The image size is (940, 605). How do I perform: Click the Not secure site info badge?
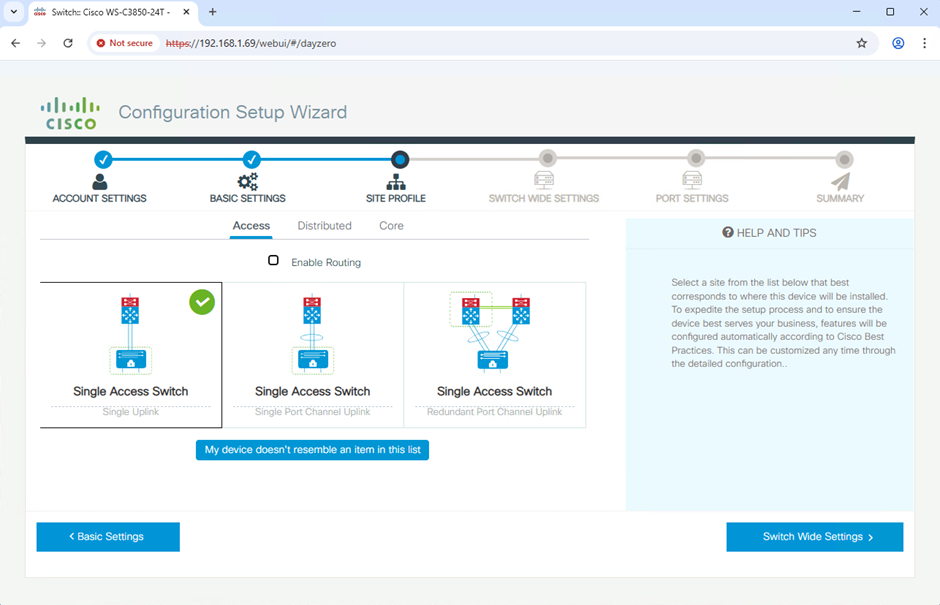[x=125, y=43]
